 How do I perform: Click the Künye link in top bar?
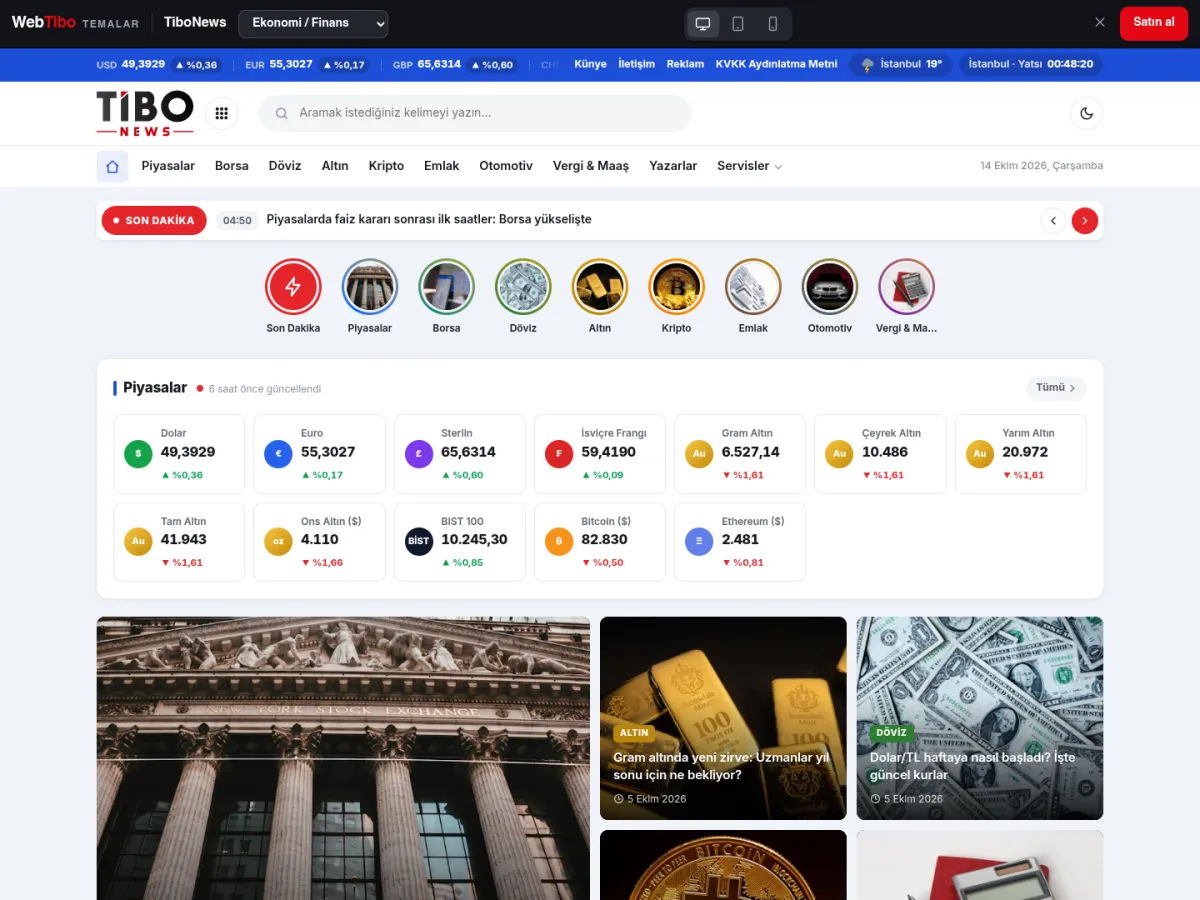tap(590, 64)
